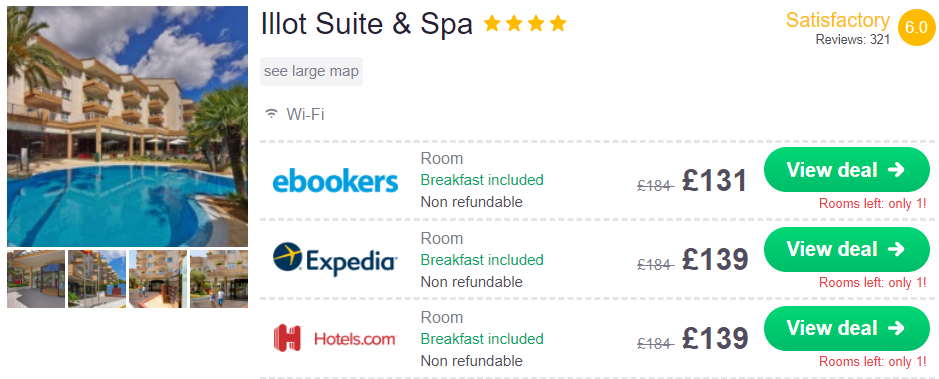This screenshot has width=939, height=379.
Task: Click the Expedia logo
Action: [x=335, y=260]
